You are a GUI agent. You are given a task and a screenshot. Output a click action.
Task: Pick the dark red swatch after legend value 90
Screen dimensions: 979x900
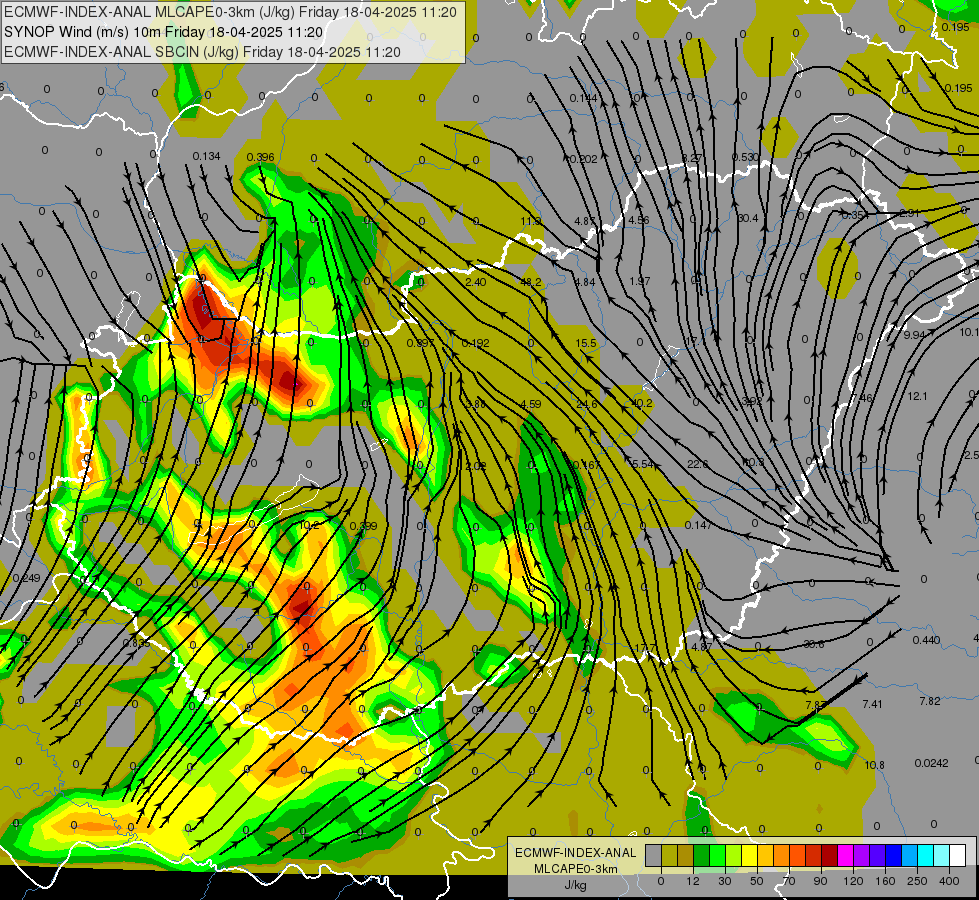(x=830, y=856)
